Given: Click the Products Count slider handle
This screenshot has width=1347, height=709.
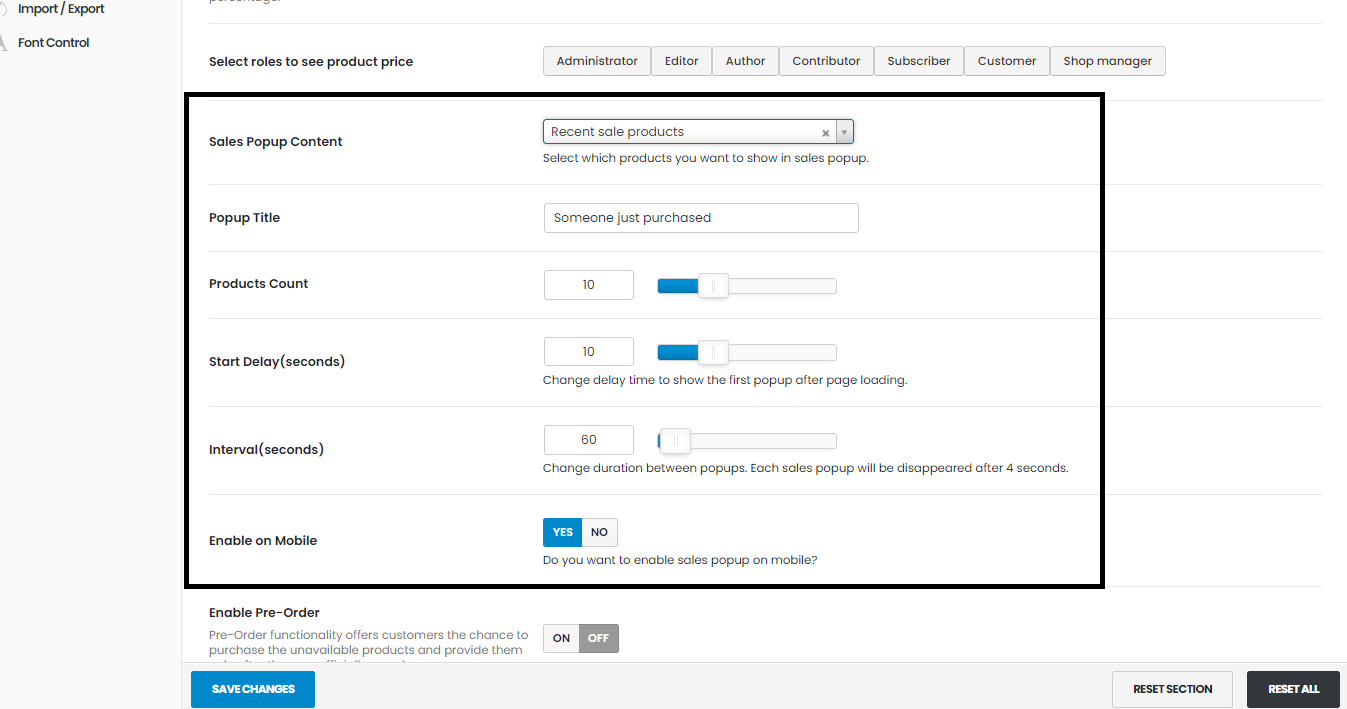Looking at the screenshot, I should coord(713,286).
